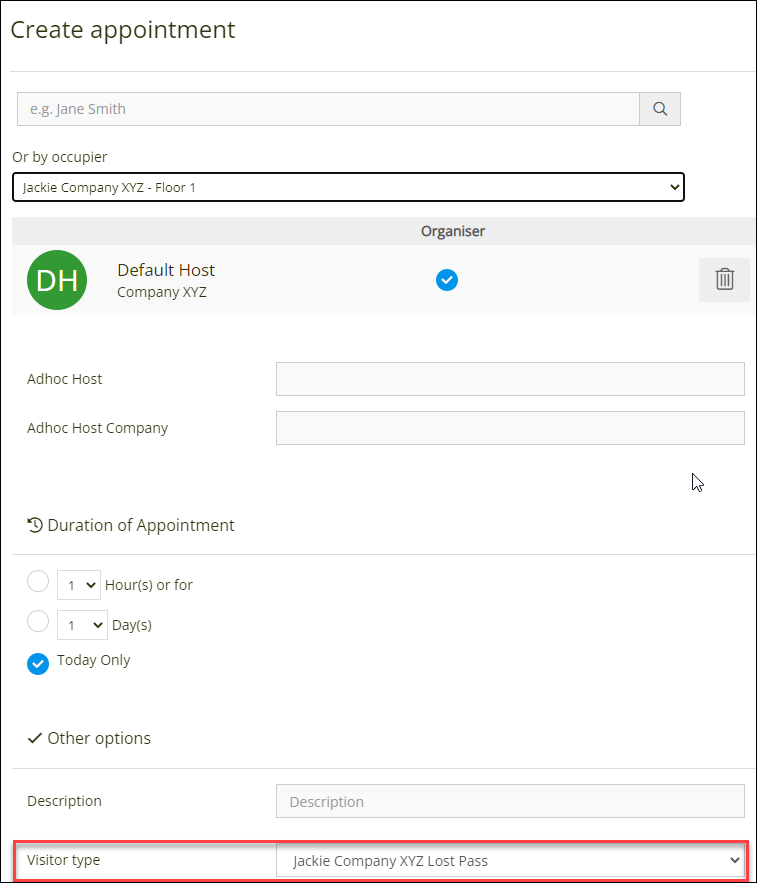Select the Hour(s) duration radio button
The height and width of the screenshot is (883, 757).
38,581
